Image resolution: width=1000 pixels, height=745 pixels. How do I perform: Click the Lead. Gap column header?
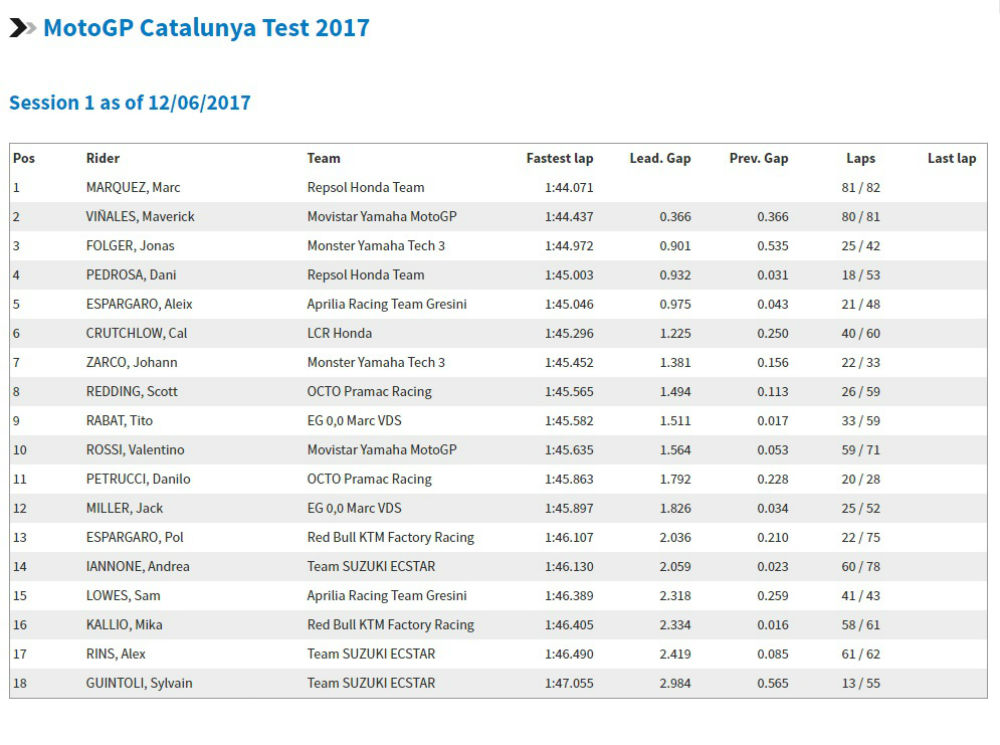pyautogui.click(x=660, y=158)
